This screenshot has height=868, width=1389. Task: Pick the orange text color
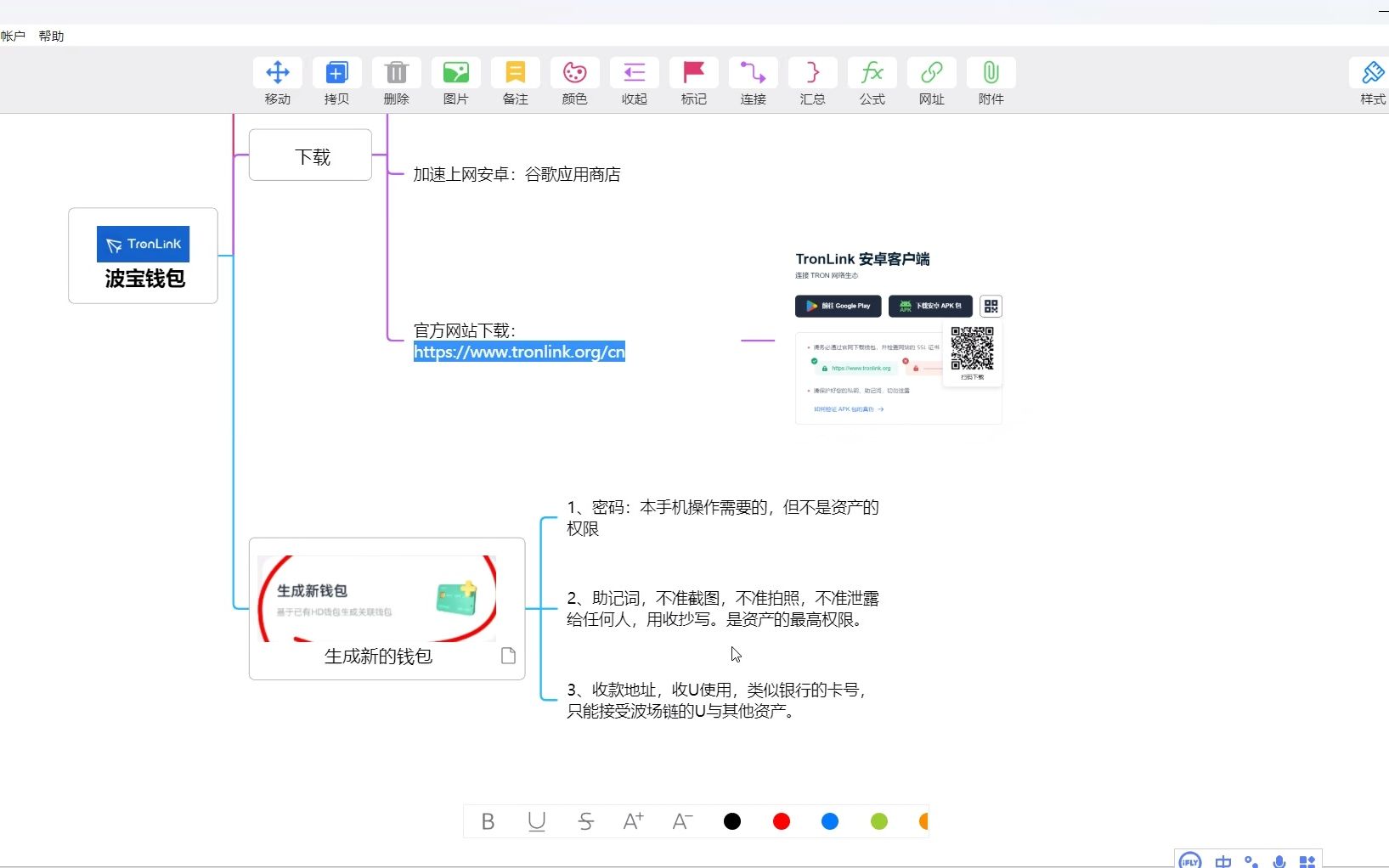[923, 821]
